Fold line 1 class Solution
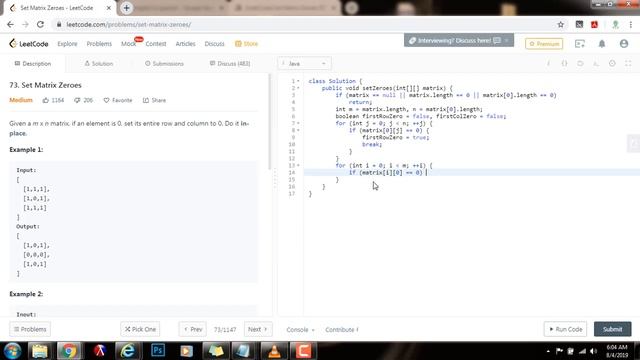 298,81
